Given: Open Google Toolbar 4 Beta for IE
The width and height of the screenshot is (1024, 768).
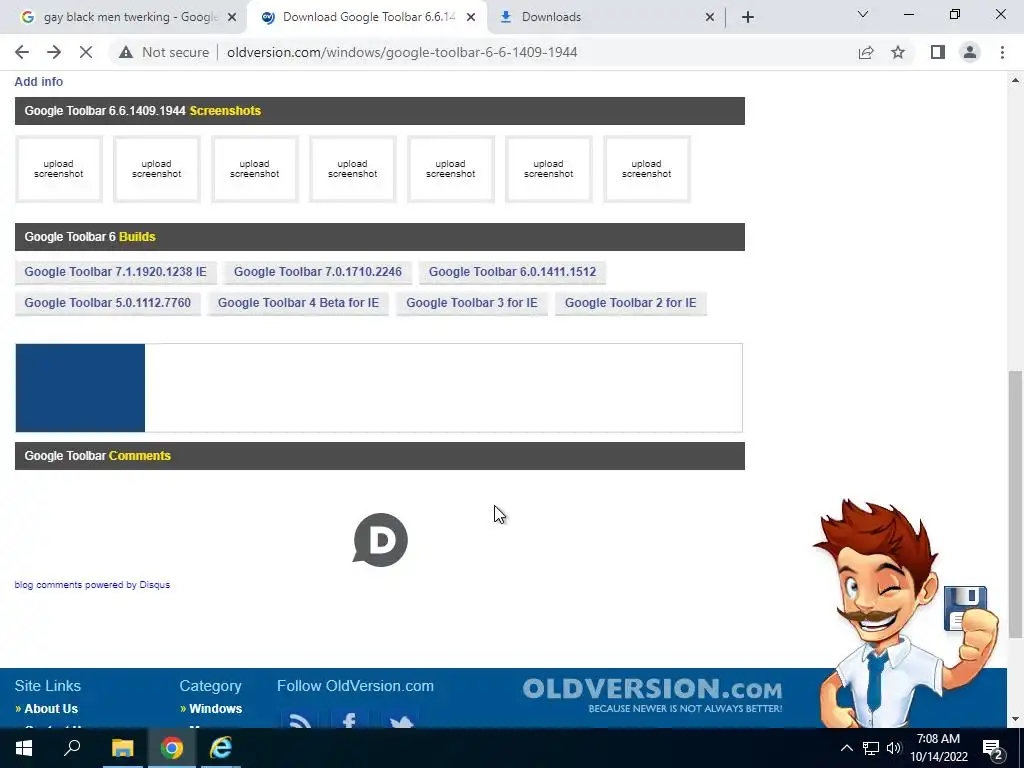Looking at the screenshot, I should 298,303.
